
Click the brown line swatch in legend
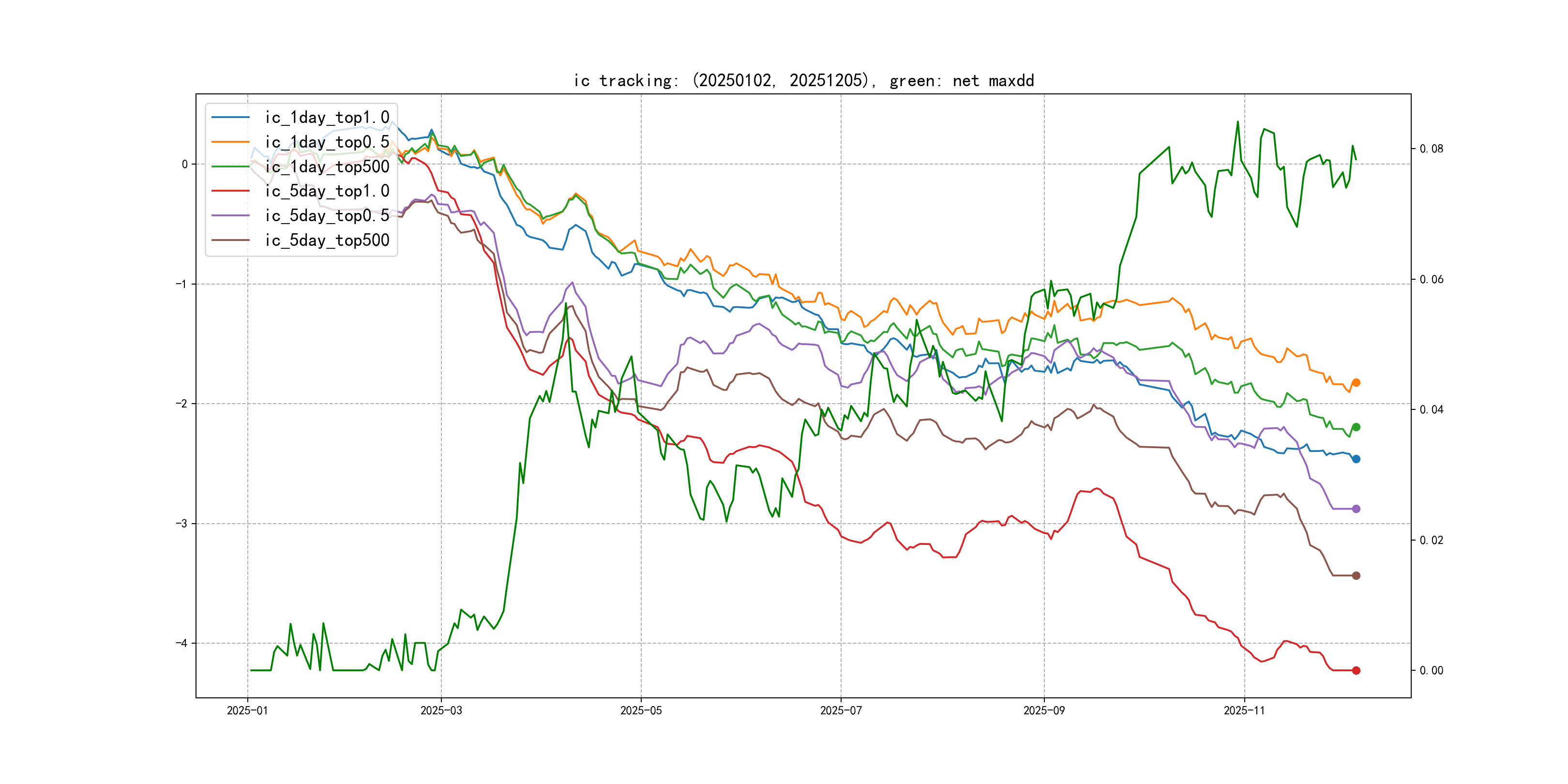pyautogui.click(x=231, y=240)
